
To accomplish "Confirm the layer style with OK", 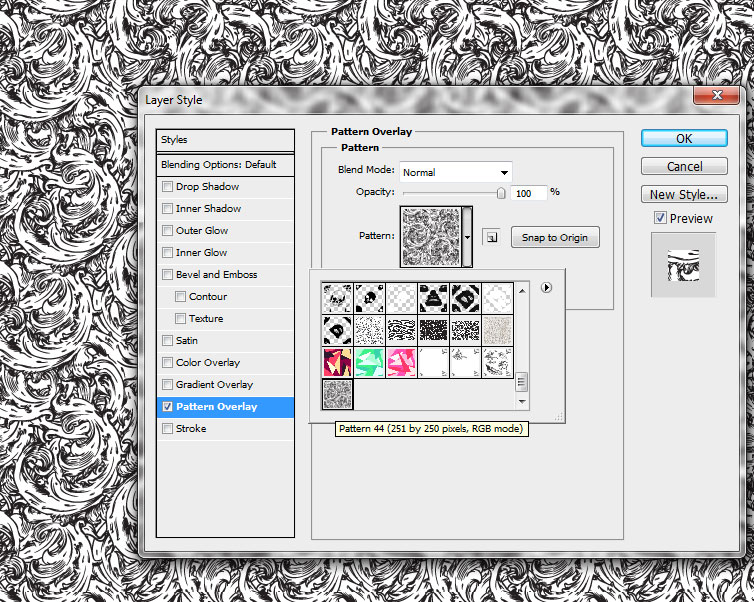I will point(684,138).
